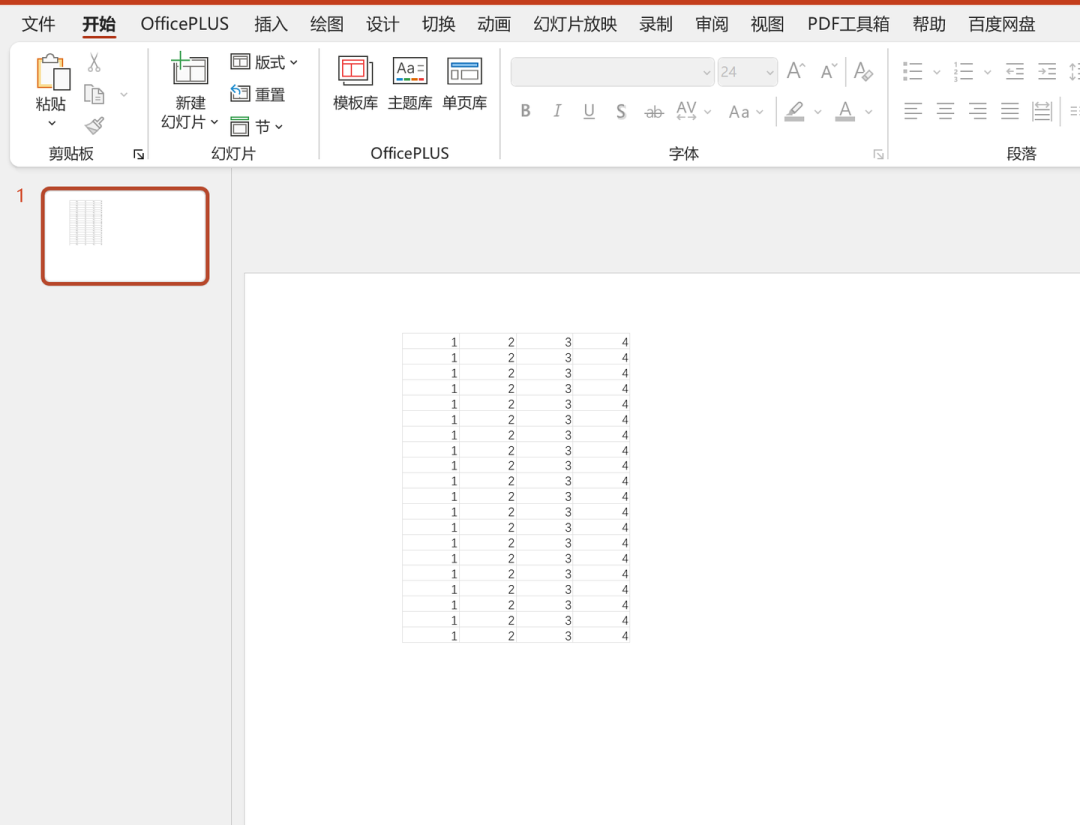Switch to the 插入 tab
This screenshot has height=825, width=1080.
(x=271, y=24)
